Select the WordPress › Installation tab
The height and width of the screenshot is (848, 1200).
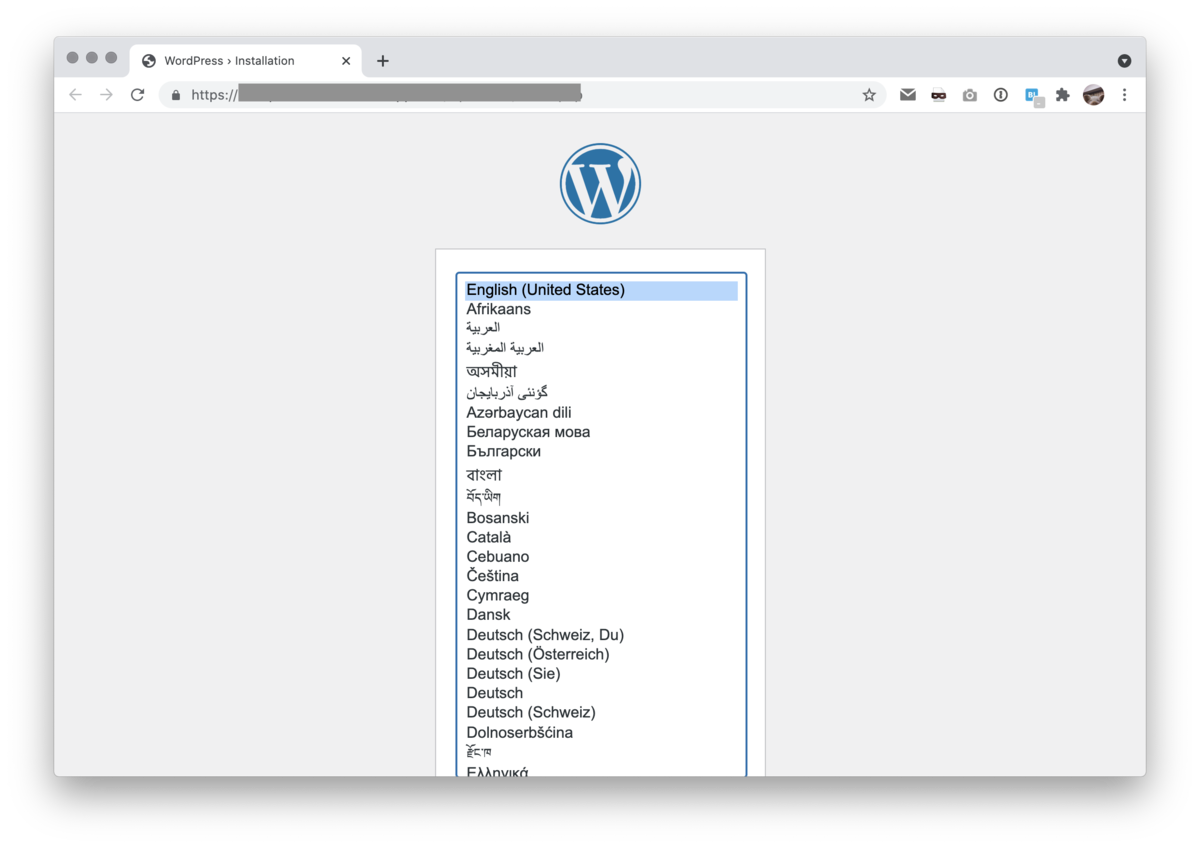pos(246,61)
